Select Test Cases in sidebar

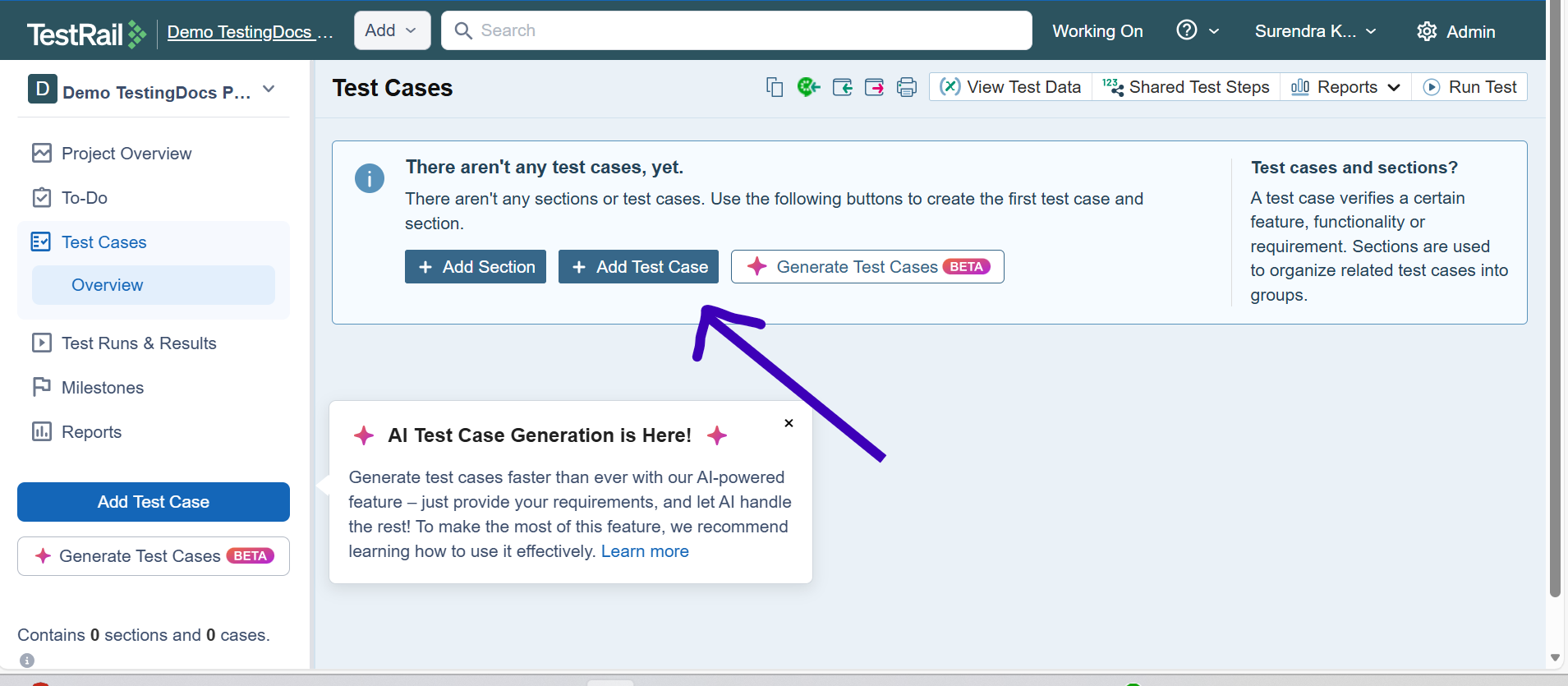(103, 242)
